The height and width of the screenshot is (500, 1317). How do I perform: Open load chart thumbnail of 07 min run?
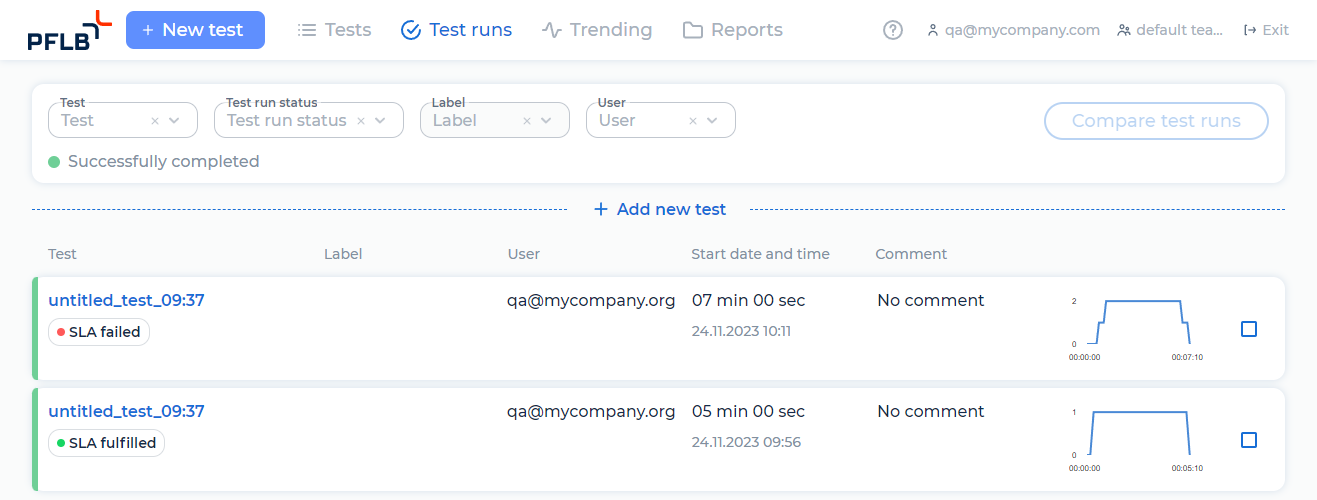[x=1137, y=328]
